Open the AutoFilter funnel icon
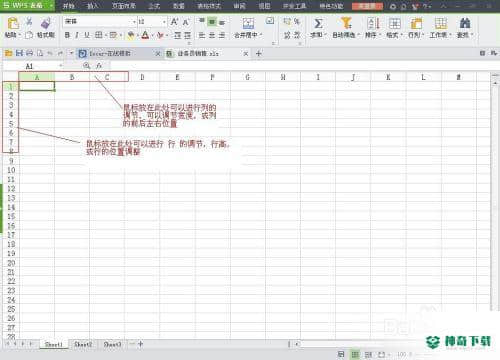500x360 pixels. click(x=346, y=23)
